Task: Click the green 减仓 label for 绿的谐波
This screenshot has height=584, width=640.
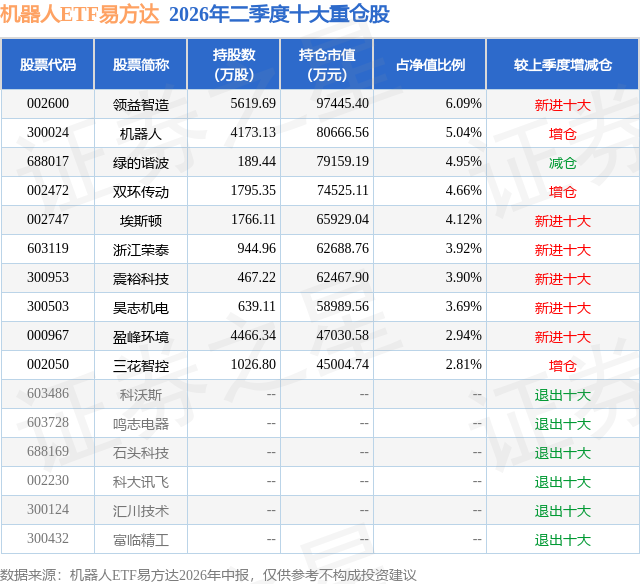Action: (x=562, y=163)
